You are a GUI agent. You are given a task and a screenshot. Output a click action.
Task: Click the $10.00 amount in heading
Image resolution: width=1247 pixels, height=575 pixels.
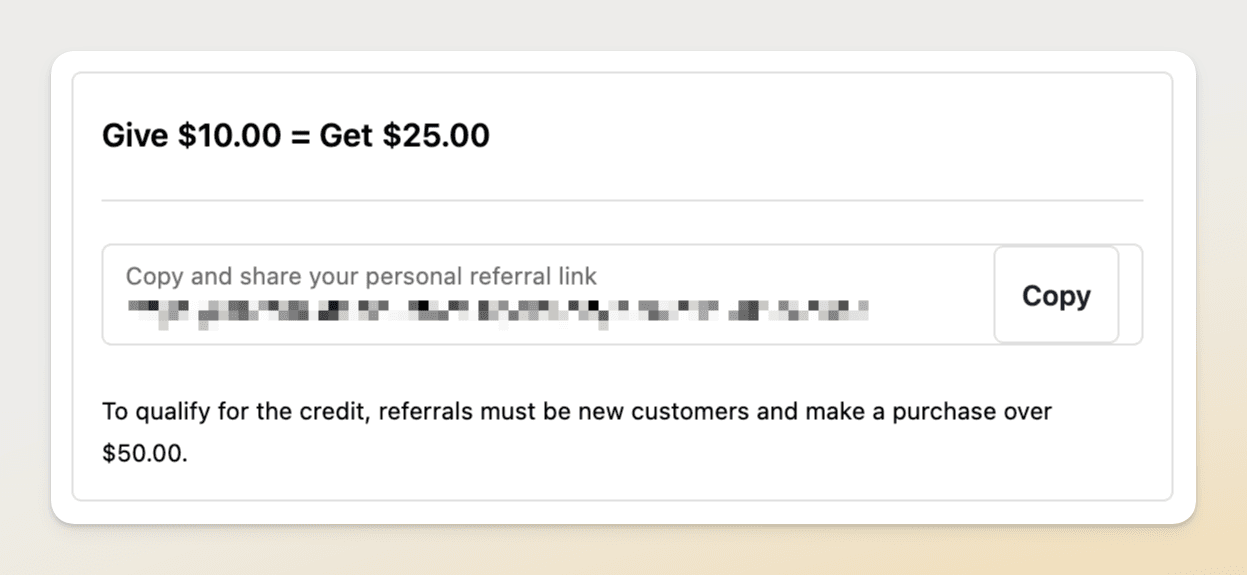point(229,135)
